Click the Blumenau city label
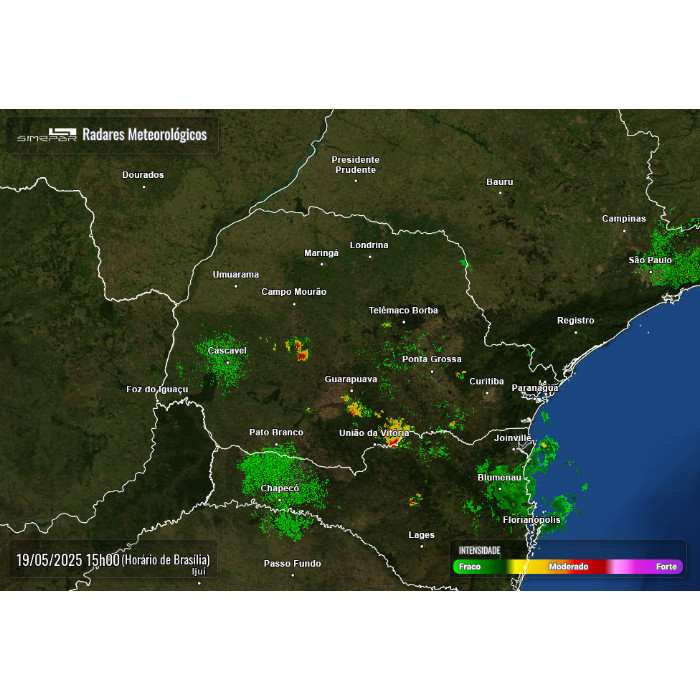The image size is (700, 700). [499, 478]
